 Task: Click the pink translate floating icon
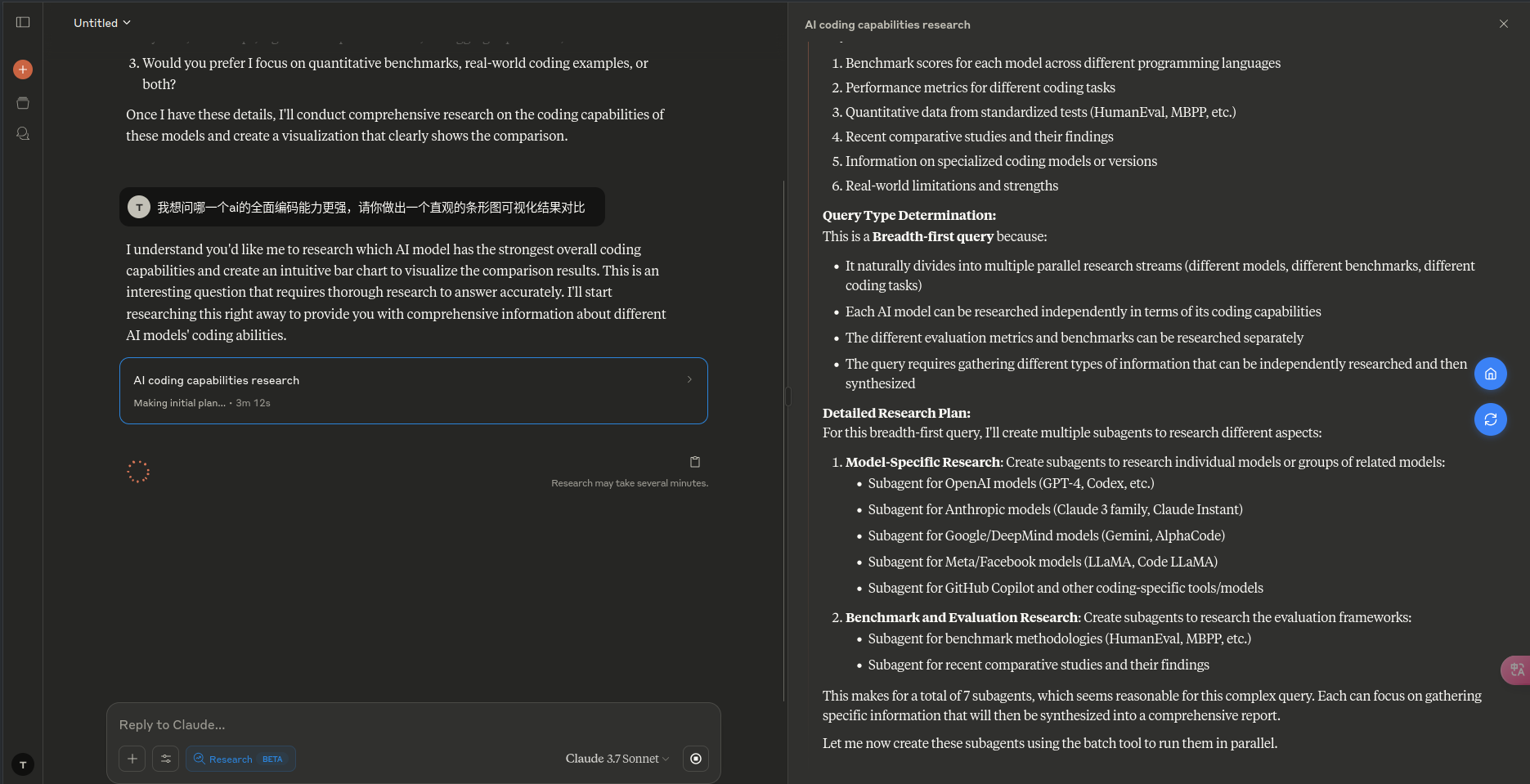[1516, 670]
